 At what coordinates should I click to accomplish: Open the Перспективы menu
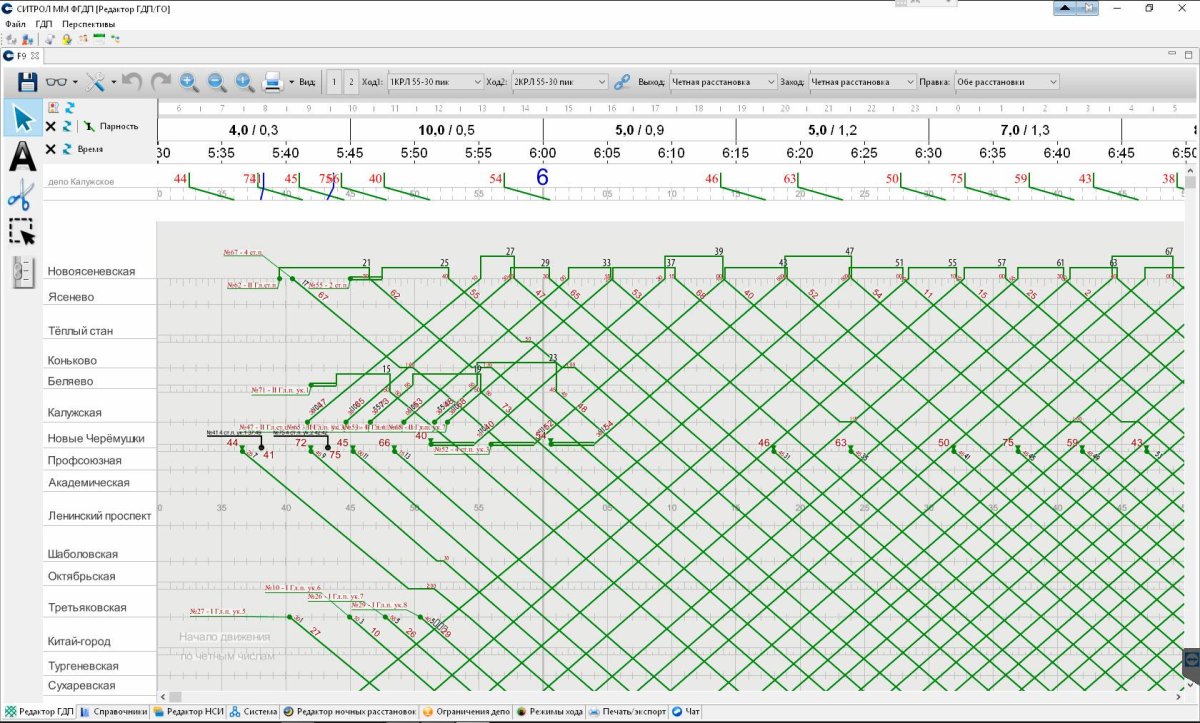[88, 23]
